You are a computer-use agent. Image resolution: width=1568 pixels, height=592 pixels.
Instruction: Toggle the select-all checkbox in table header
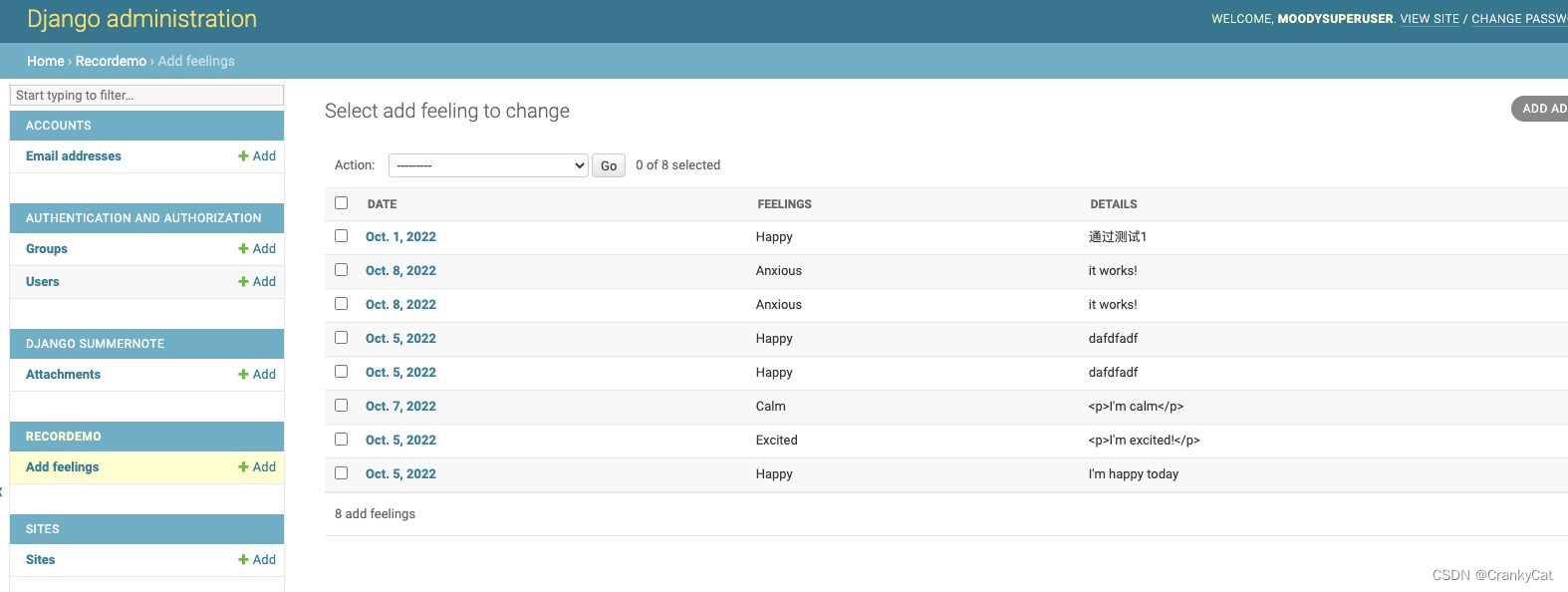click(341, 203)
